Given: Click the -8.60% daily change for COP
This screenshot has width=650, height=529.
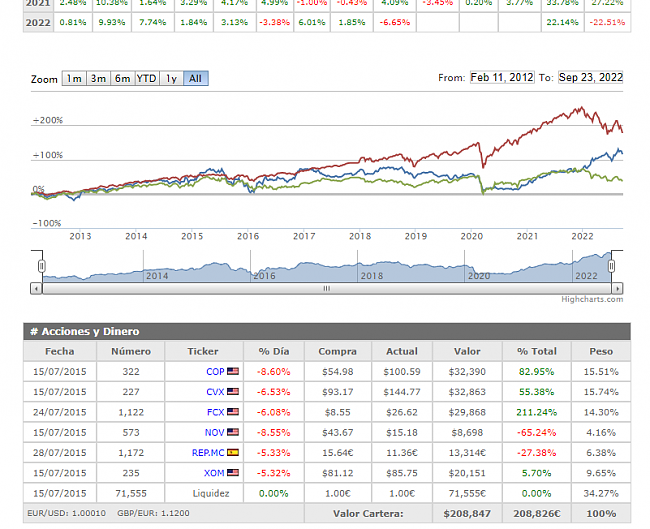Looking at the screenshot, I should tap(274, 372).
